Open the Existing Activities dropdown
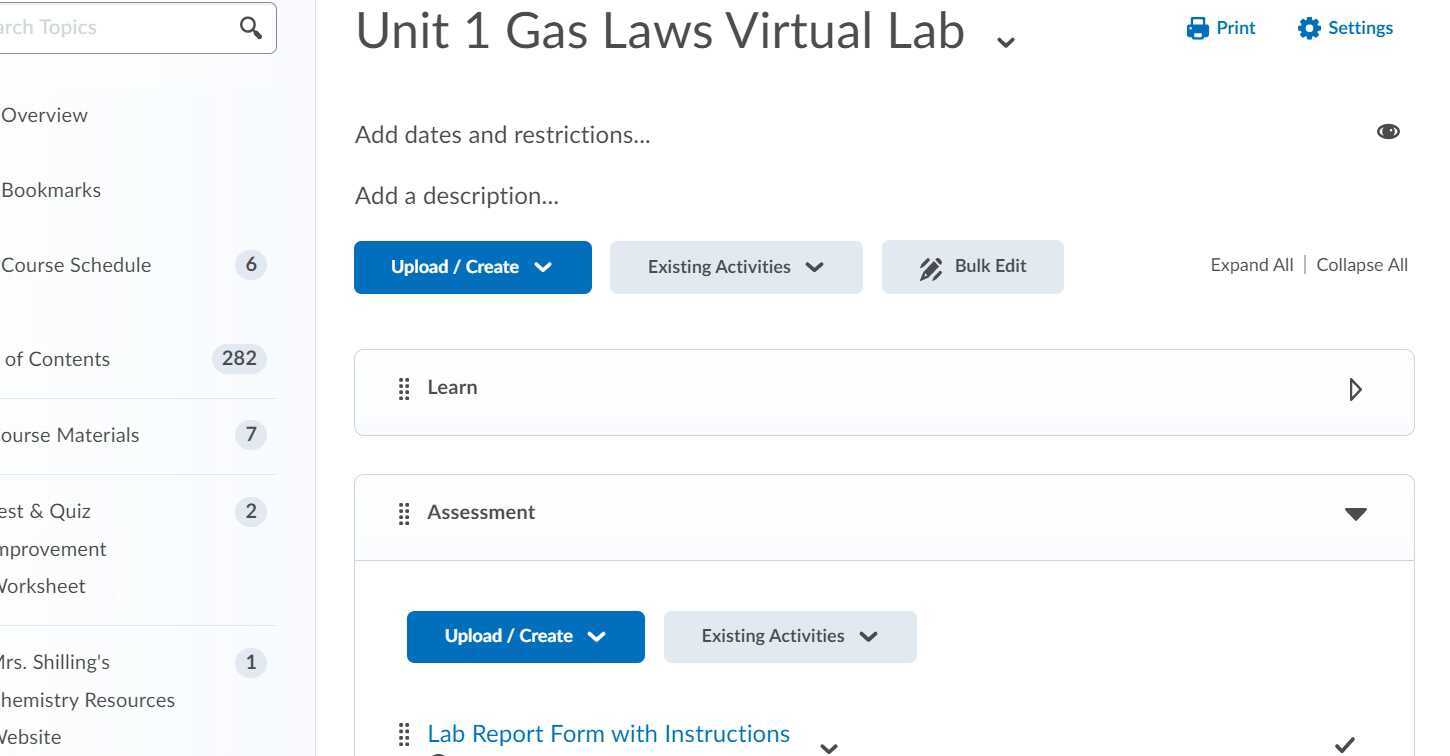1450x756 pixels. point(735,267)
